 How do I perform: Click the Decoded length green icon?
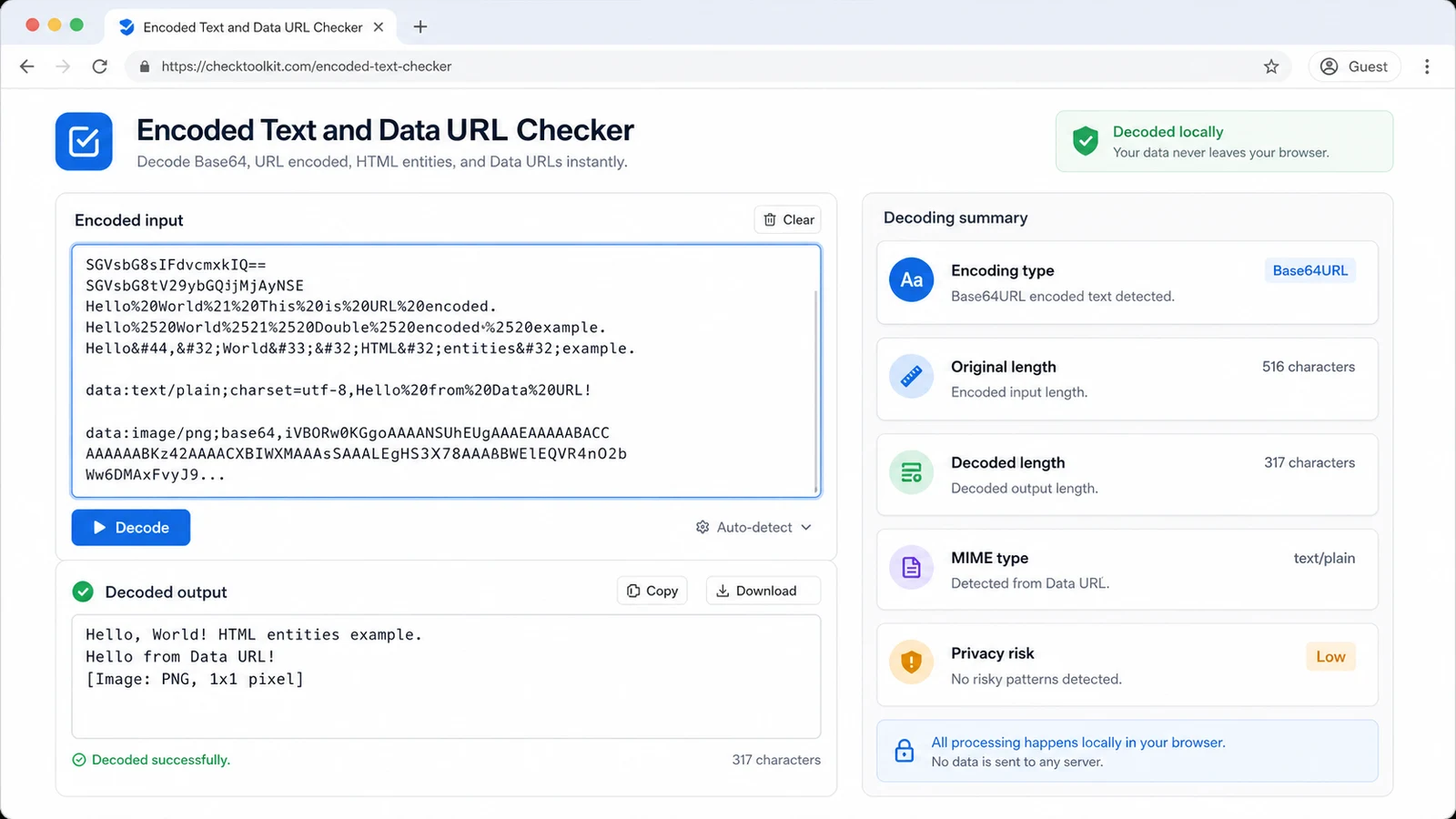(x=911, y=472)
